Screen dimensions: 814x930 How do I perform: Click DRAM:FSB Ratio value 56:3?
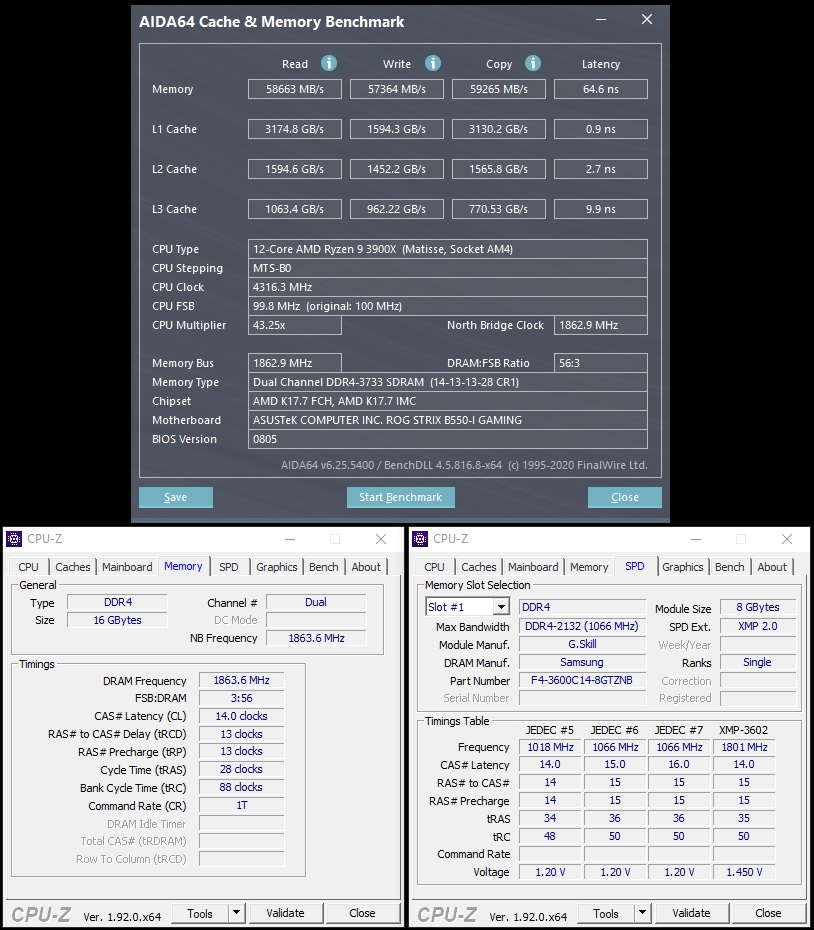pyautogui.click(x=601, y=363)
